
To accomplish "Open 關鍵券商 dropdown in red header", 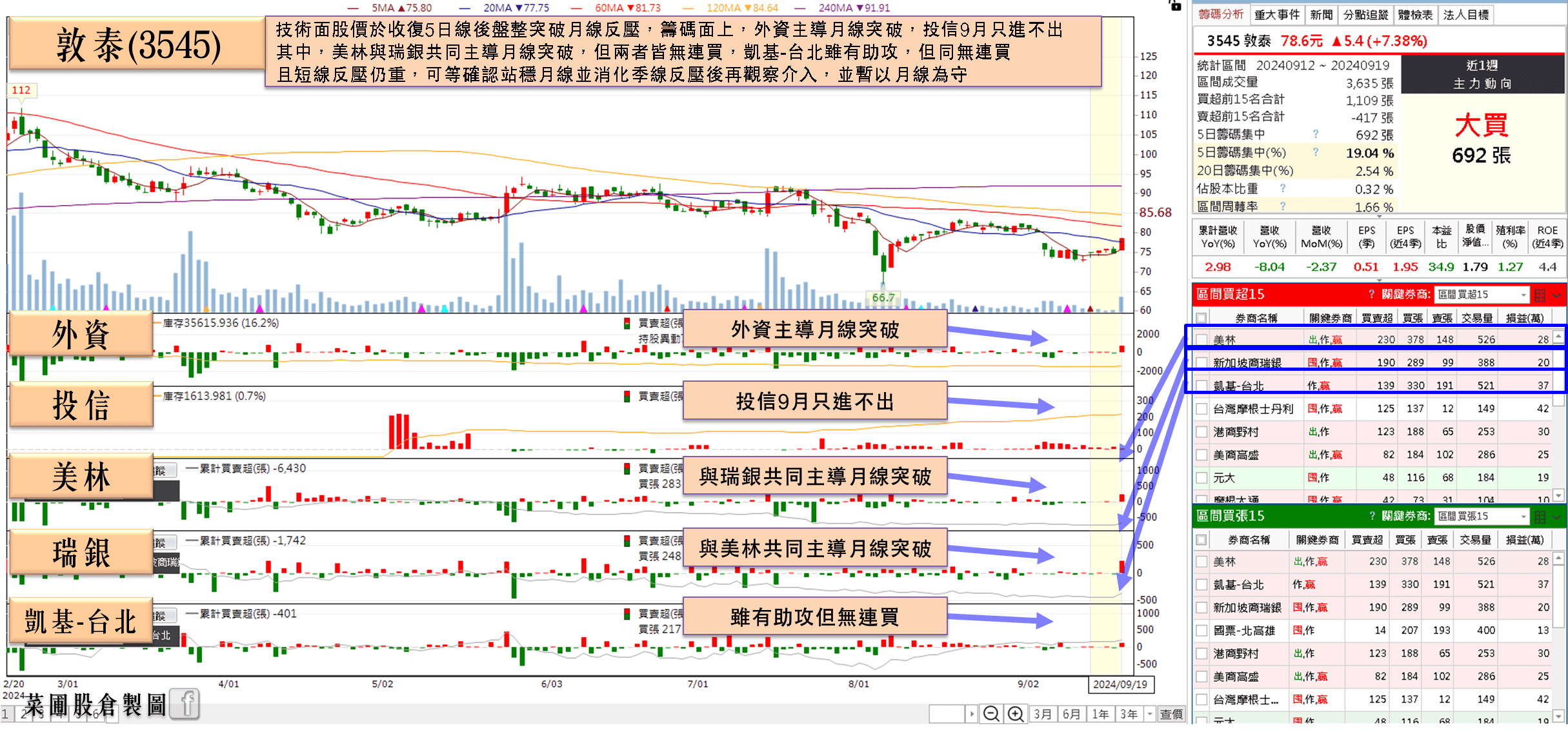I will tap(1523, 295).
